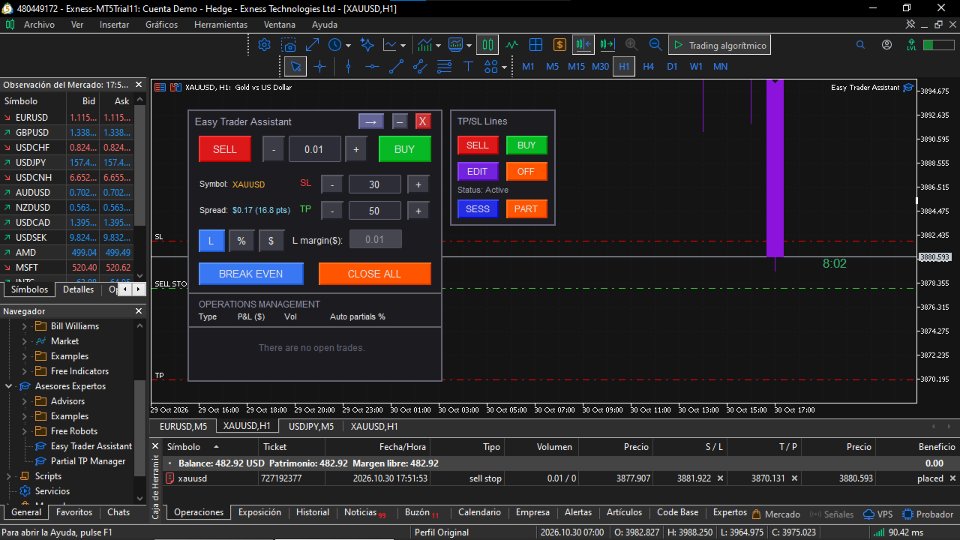
Task: Click the Market Watch vertical scrollbar
Action: click(x=140, y=165)
